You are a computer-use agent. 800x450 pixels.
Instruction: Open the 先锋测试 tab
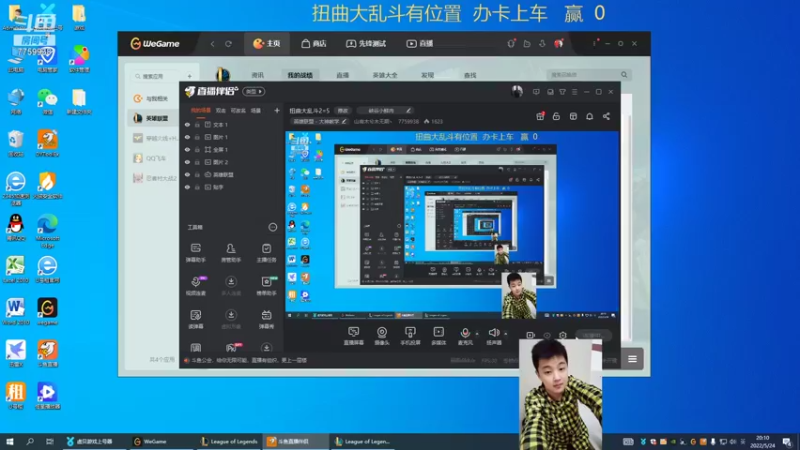tap(366, 44)
